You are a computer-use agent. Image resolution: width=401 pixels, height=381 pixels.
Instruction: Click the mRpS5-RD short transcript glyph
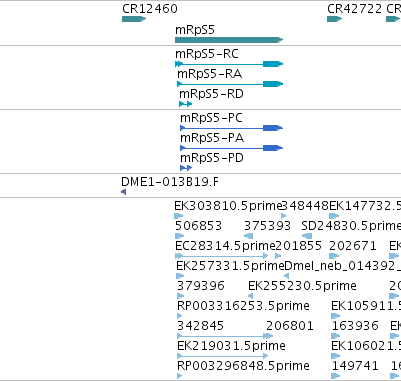coord(186,104)
